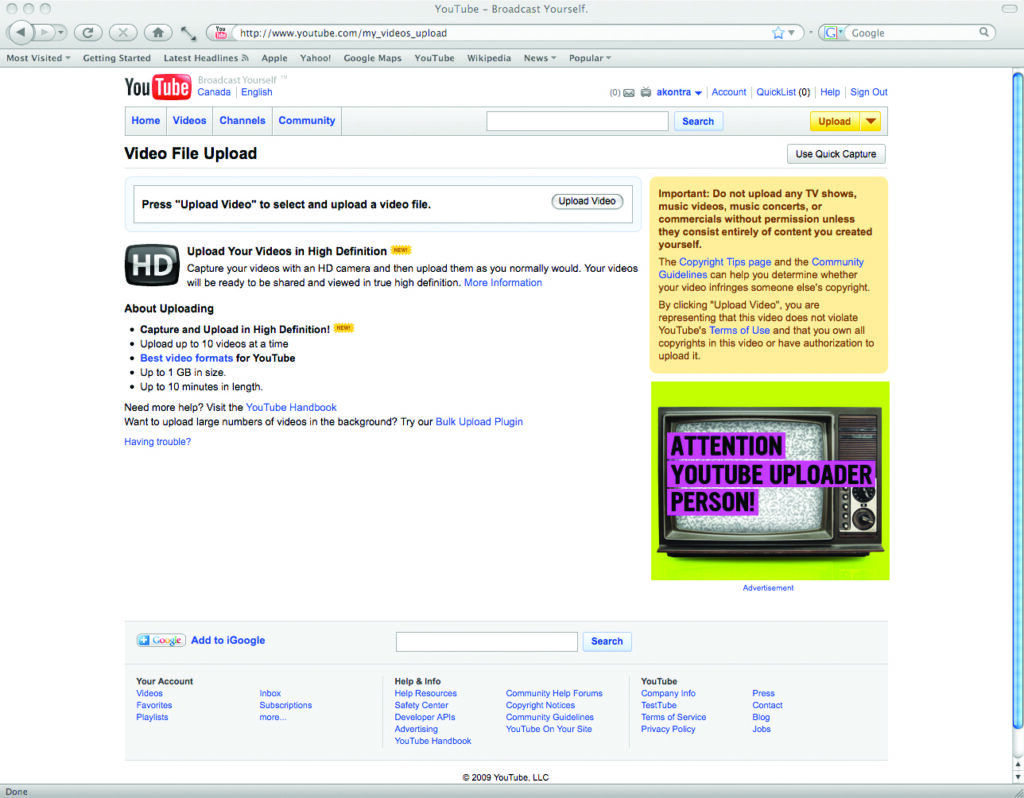This screenshot has width=1024, height=798.
Task: Open Google Maps bookmark
Action: pyautogui.click(x=373, y=58)
